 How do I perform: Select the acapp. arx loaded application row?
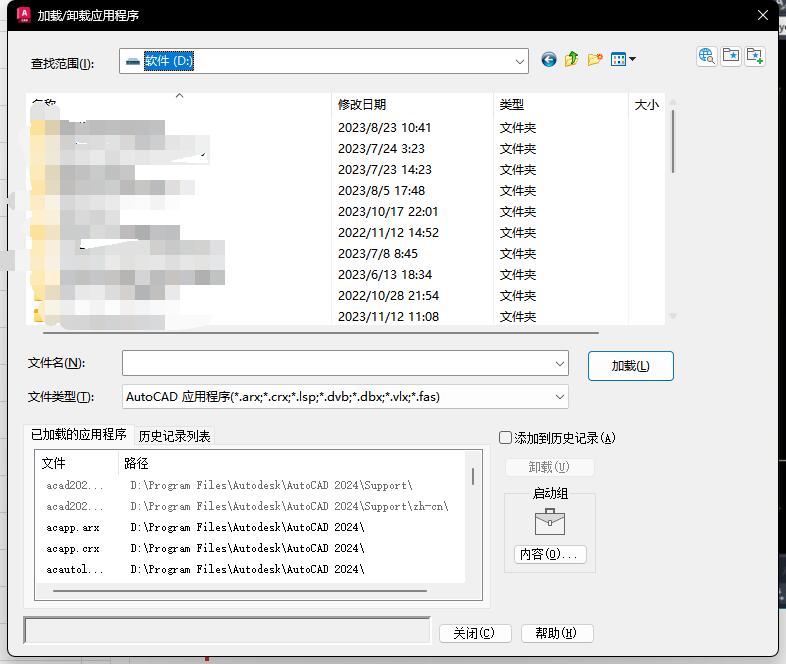(251, 527)
